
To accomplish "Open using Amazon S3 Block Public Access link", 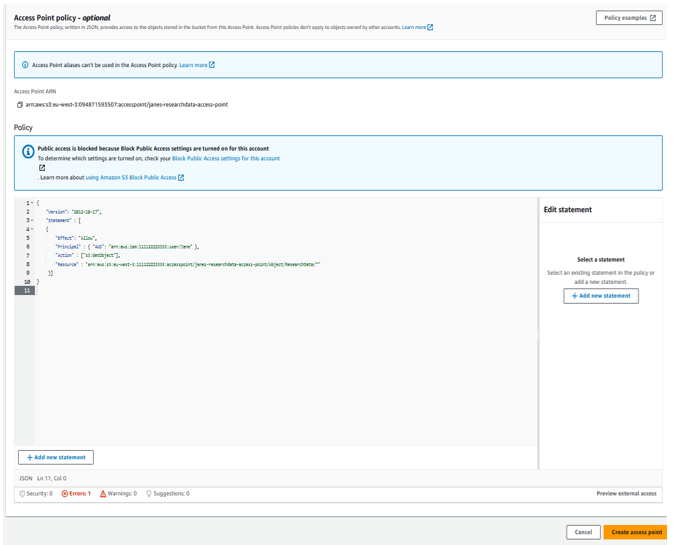I will (x=135, y=177).
